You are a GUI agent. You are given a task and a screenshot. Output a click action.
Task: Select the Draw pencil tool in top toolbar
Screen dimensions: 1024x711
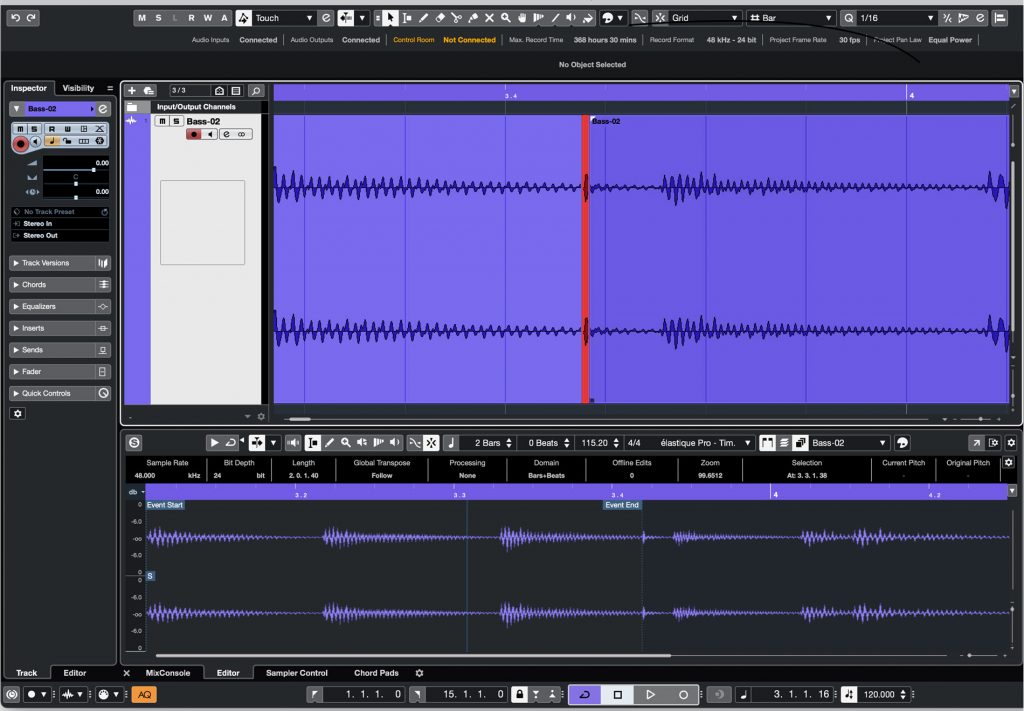coord(423,18)
